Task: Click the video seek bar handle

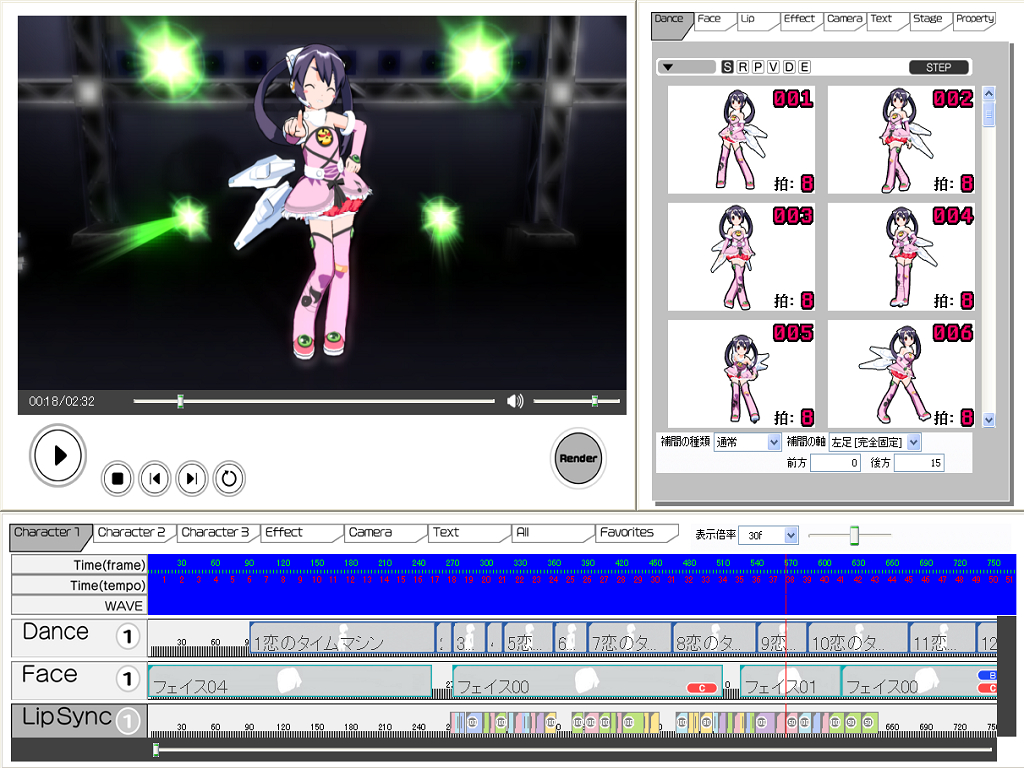Action: pos(180,401)
